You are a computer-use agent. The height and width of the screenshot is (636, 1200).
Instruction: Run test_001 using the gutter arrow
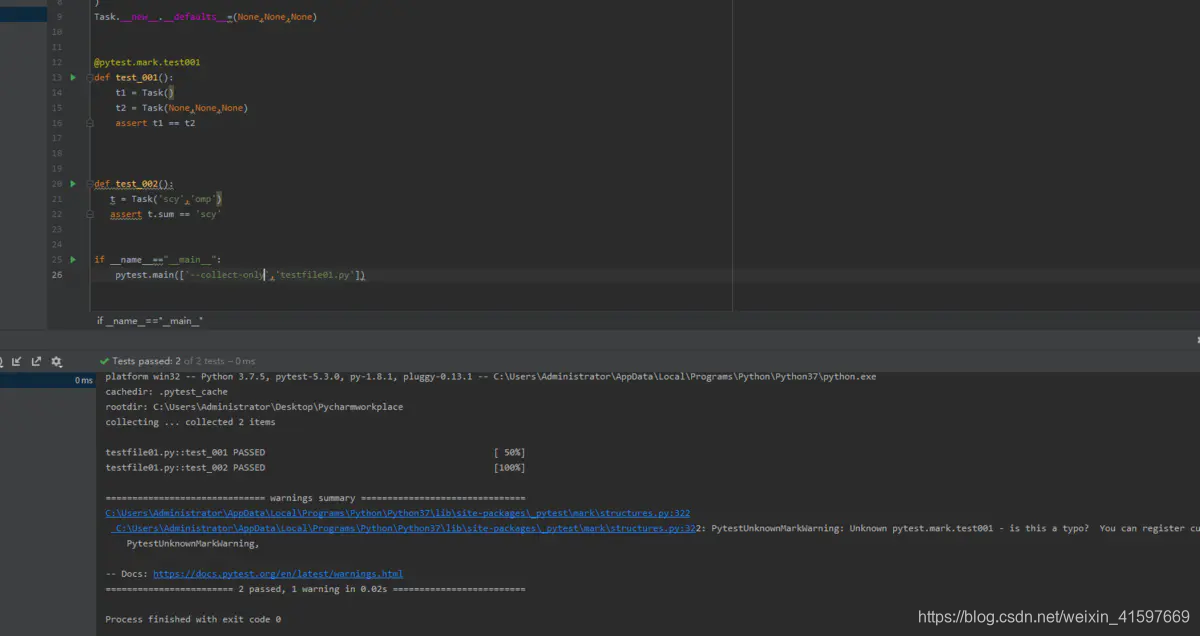point(73,77)
